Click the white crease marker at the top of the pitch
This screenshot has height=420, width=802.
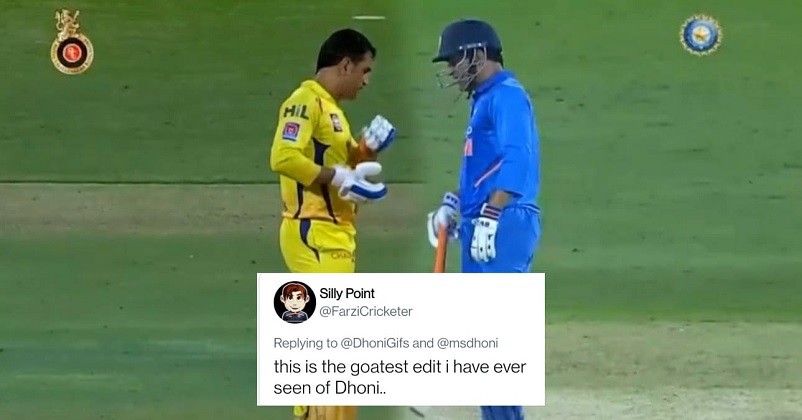368,18
